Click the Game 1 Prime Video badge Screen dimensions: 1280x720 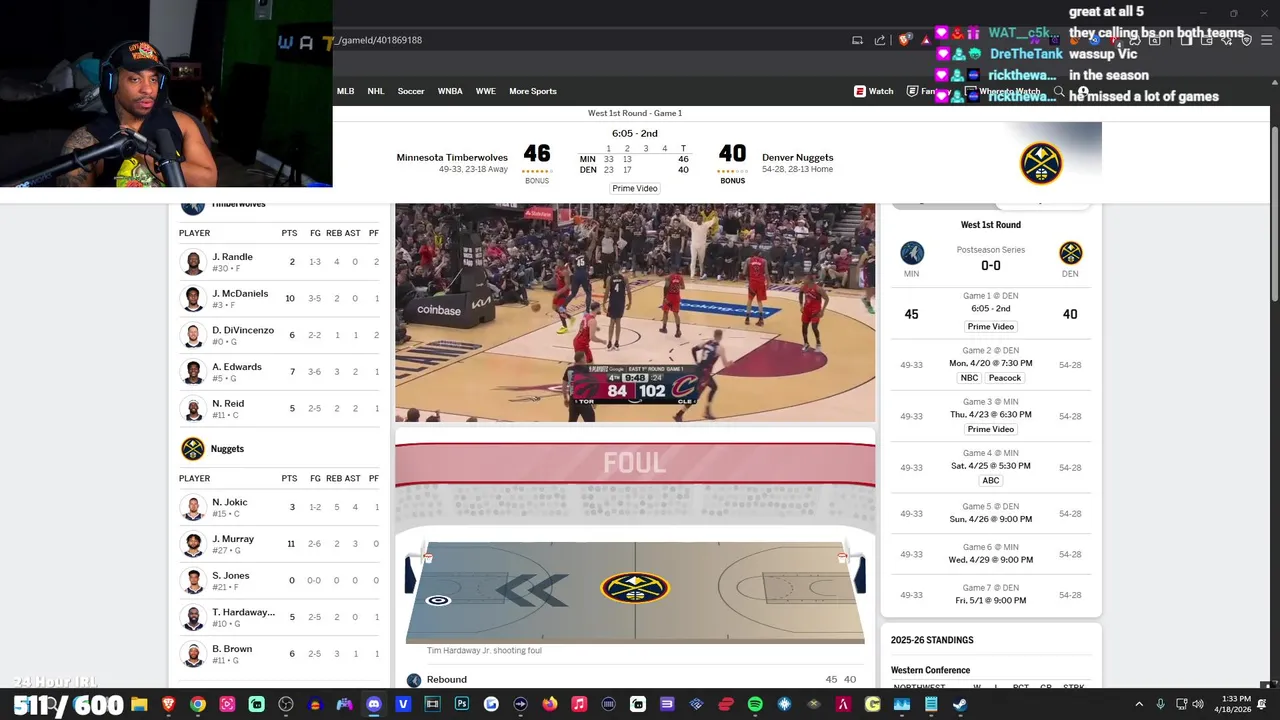(x=991, y=327)
